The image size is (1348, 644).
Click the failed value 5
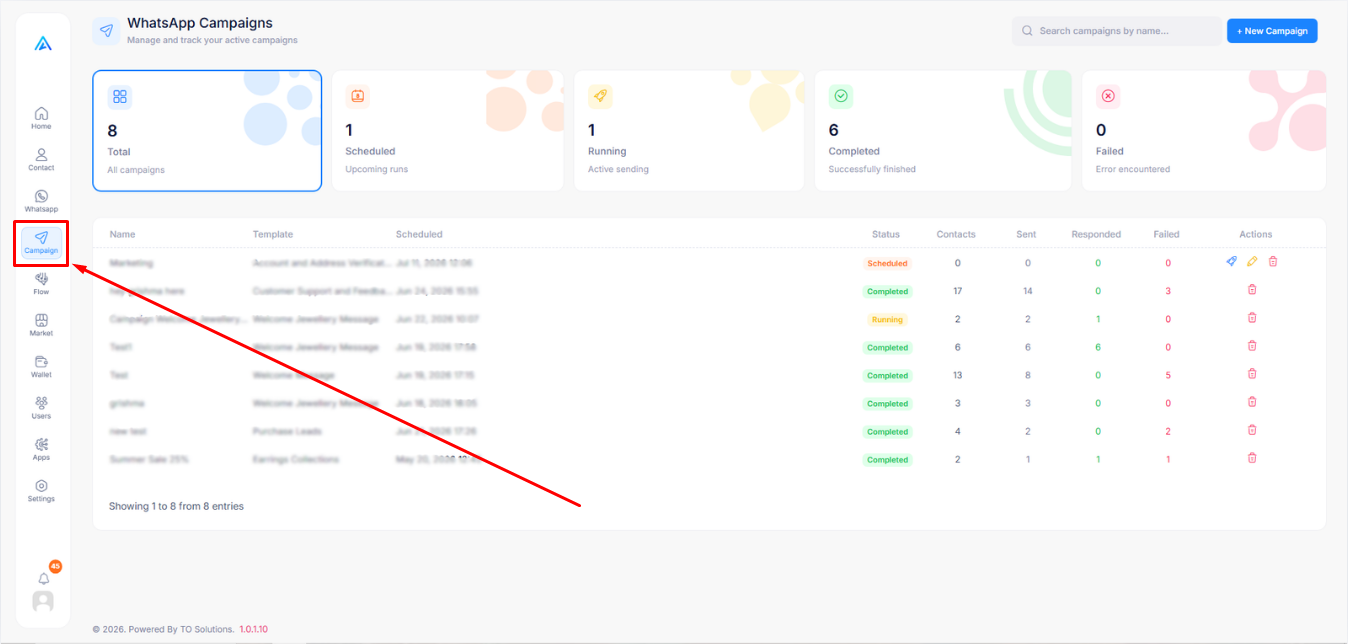click(x=1167, y=375)
